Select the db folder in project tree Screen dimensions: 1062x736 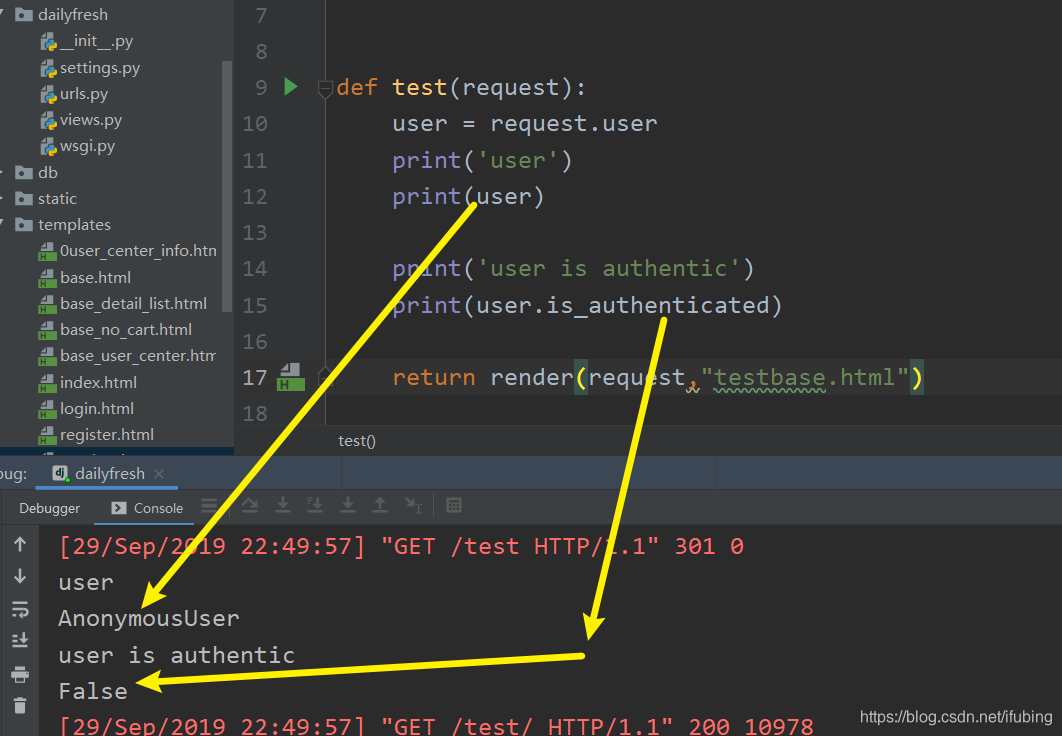(x=47, y=173)
